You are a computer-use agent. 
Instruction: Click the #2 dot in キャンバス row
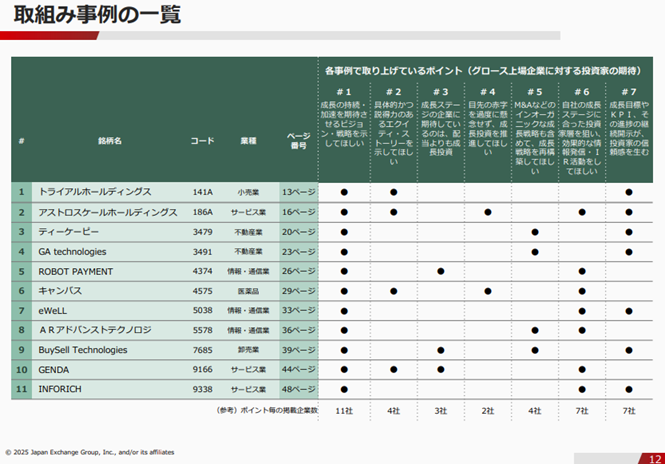click(x=393, y=291)
